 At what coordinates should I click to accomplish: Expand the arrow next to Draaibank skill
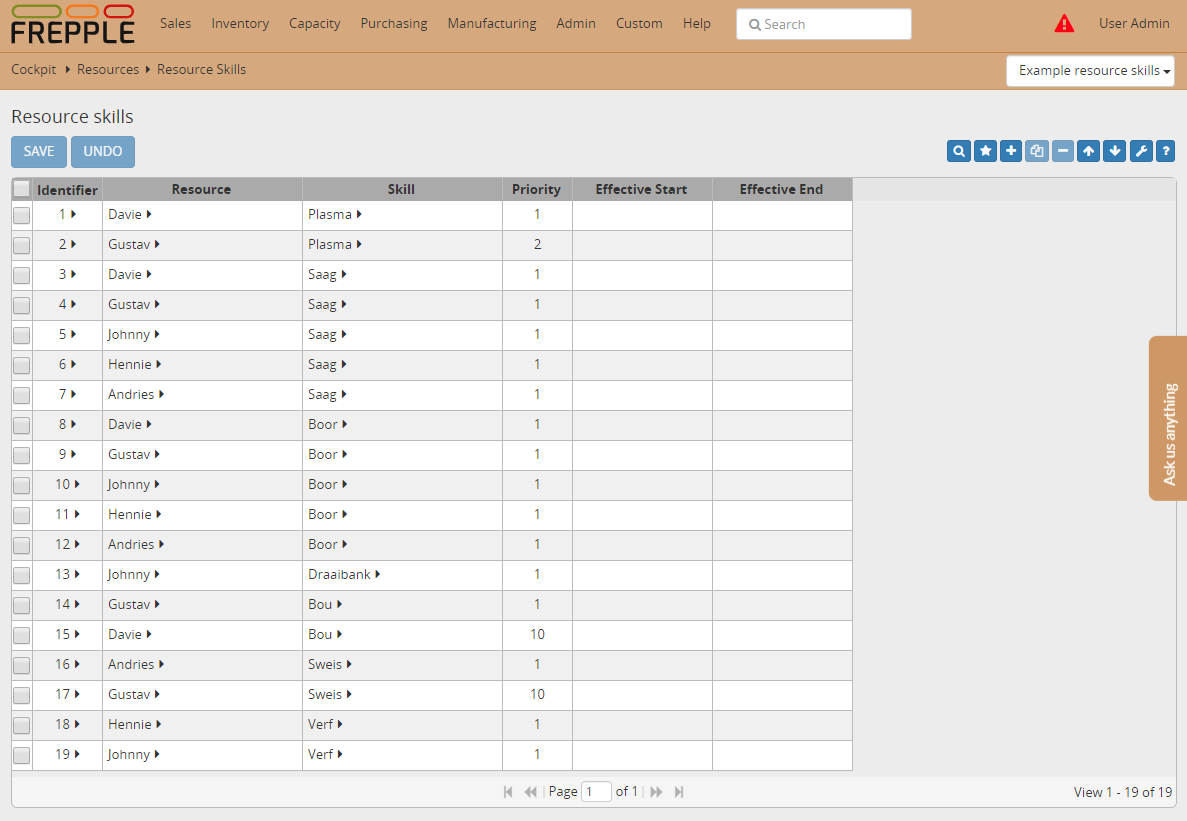click(x=378, y=575)
